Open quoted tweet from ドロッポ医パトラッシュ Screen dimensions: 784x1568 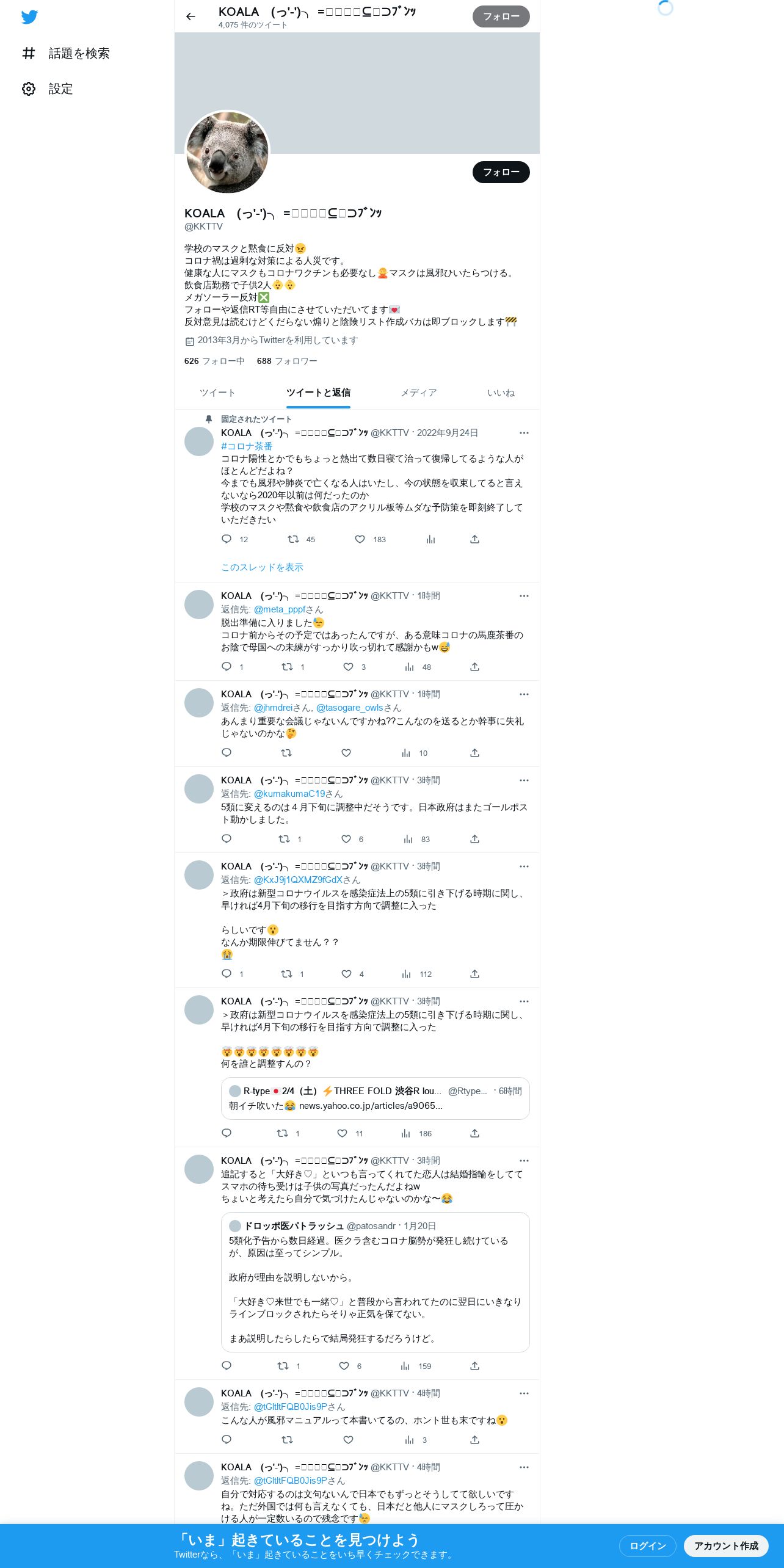375,1282
